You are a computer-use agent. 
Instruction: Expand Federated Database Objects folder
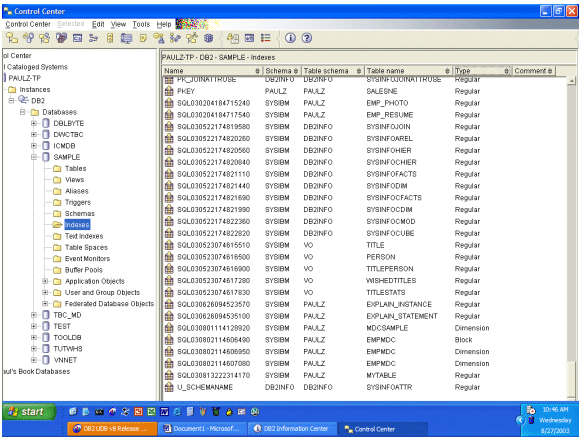point(45,304)
